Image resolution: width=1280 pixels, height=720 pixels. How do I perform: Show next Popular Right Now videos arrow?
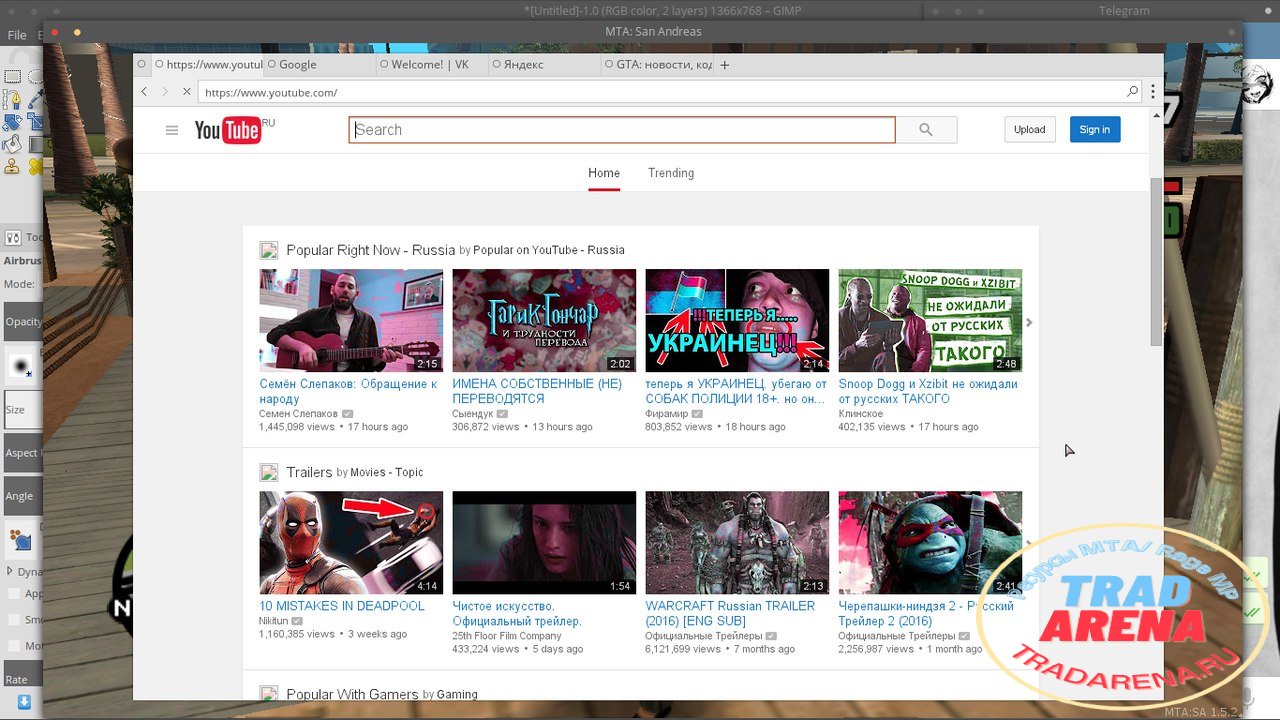(x=1029, y=322)
